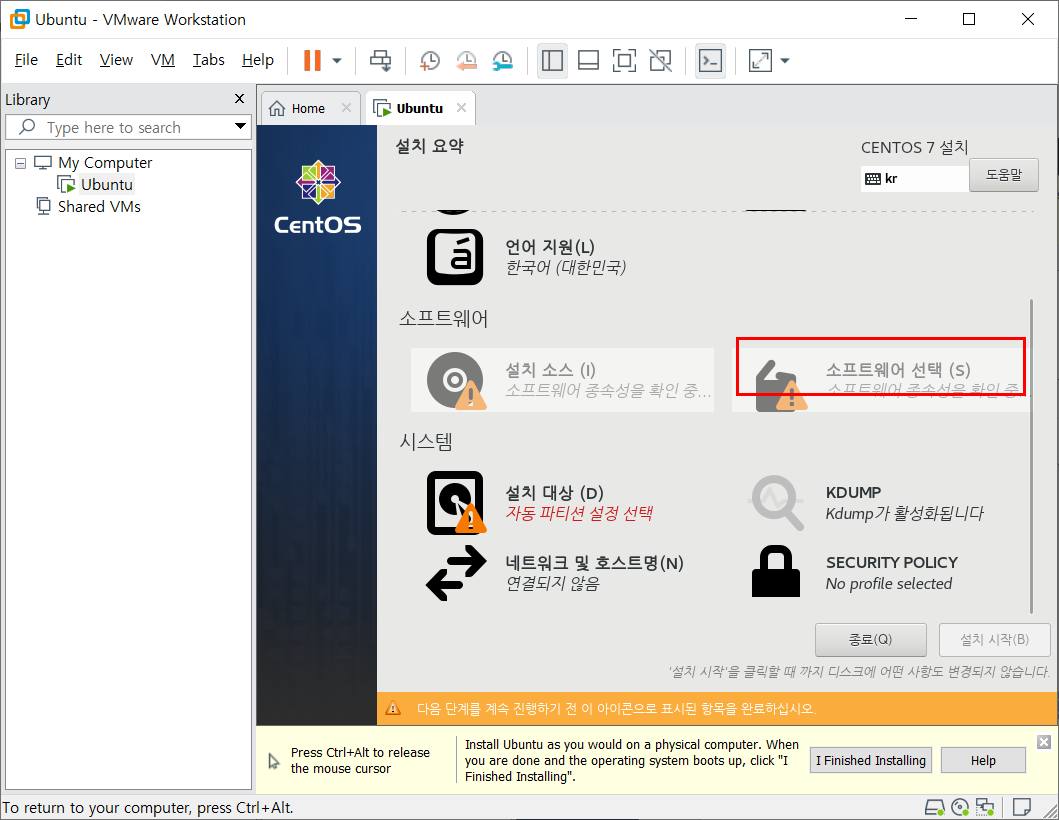The image size is (1059, 820).
Task: Open 소프트웨어 선택 (S) software selection
Action: [881, 380]
